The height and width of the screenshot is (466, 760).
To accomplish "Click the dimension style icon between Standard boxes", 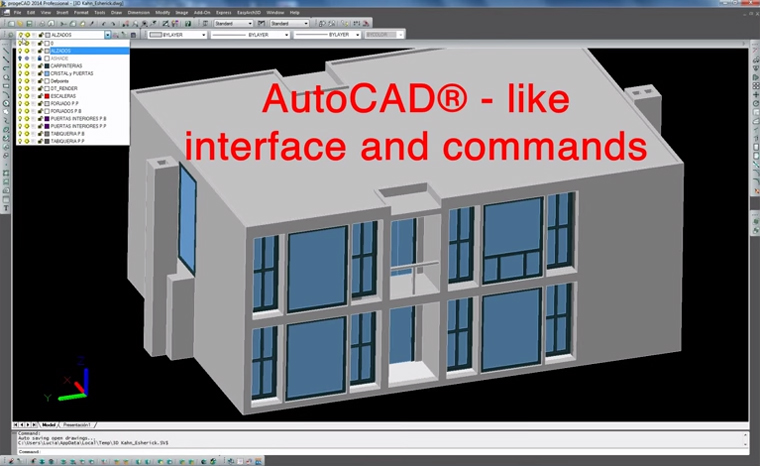I will point(261,23).
